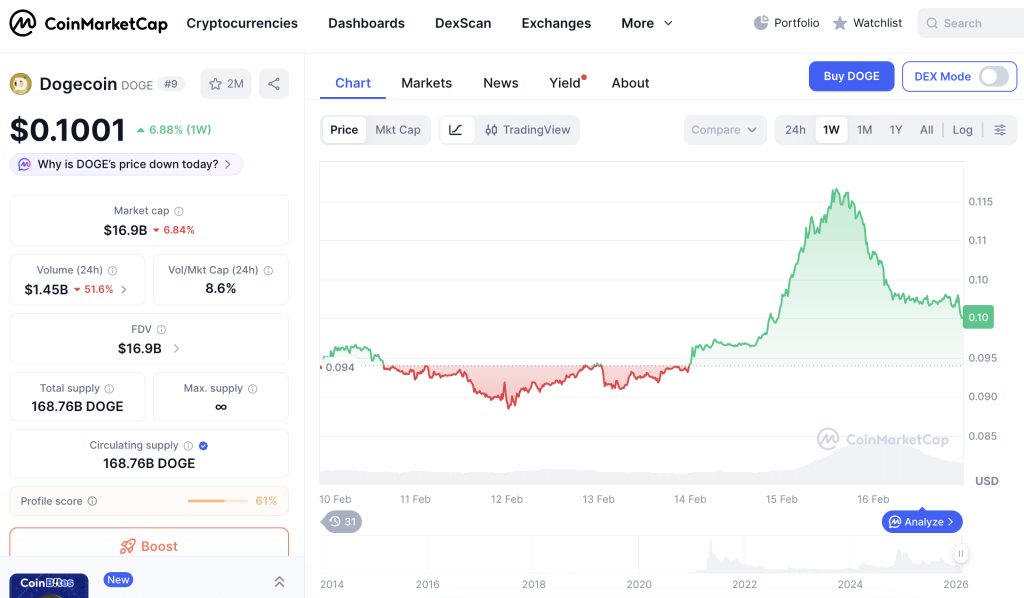Click the Volume (24h) info icon
The height and width of the screenshot is (598, 1024).
tap(112, 270)
